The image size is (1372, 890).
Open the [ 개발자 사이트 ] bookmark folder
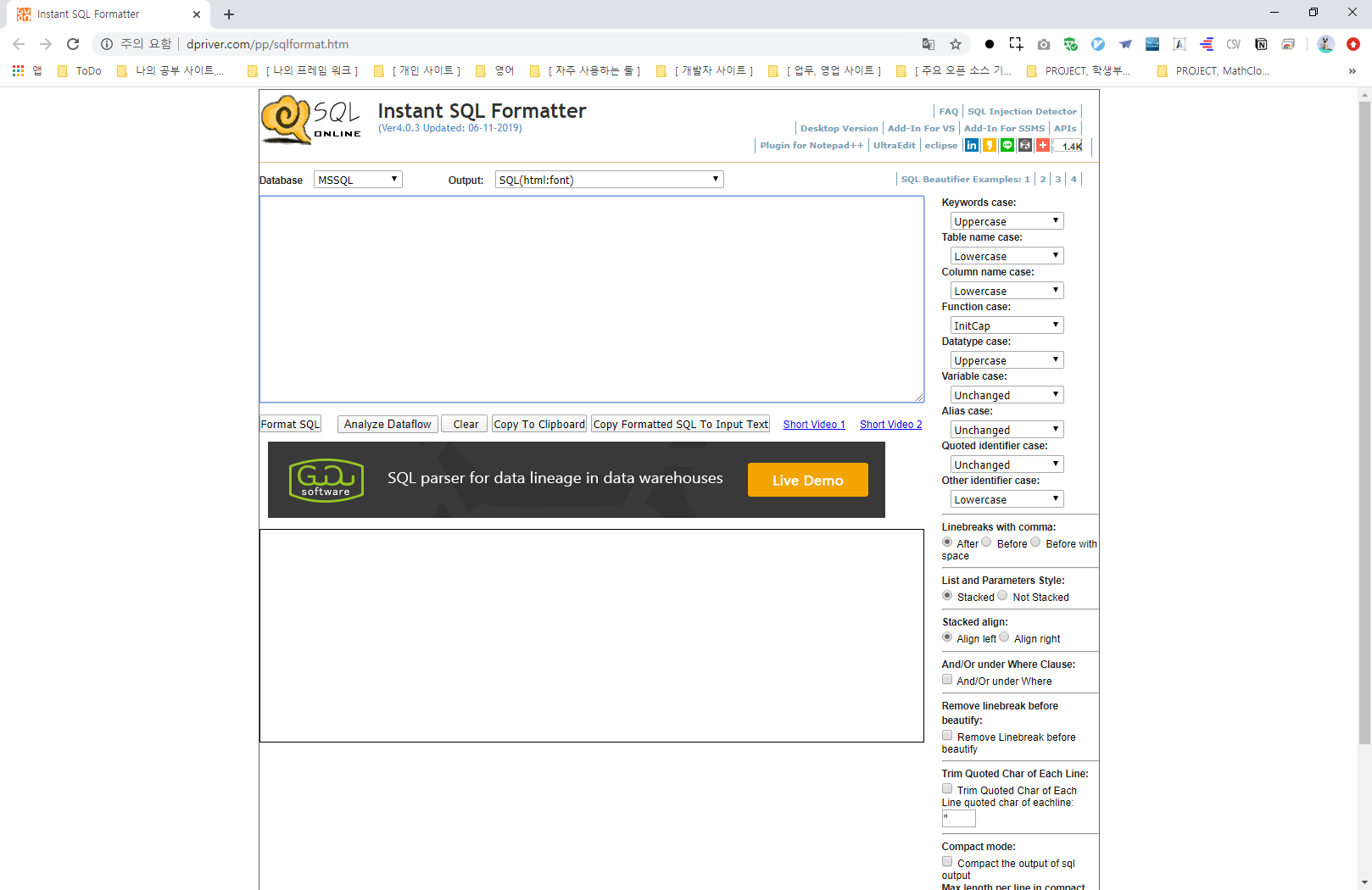(705, 71)
